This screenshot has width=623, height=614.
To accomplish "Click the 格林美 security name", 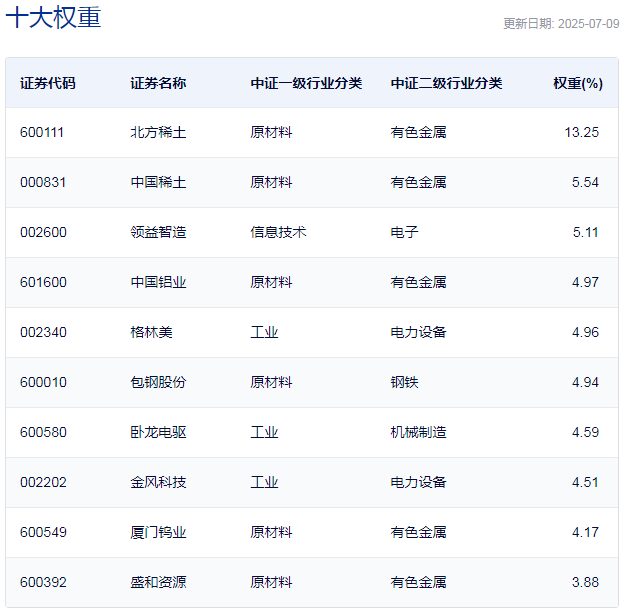I will click(x=151, y=332).
